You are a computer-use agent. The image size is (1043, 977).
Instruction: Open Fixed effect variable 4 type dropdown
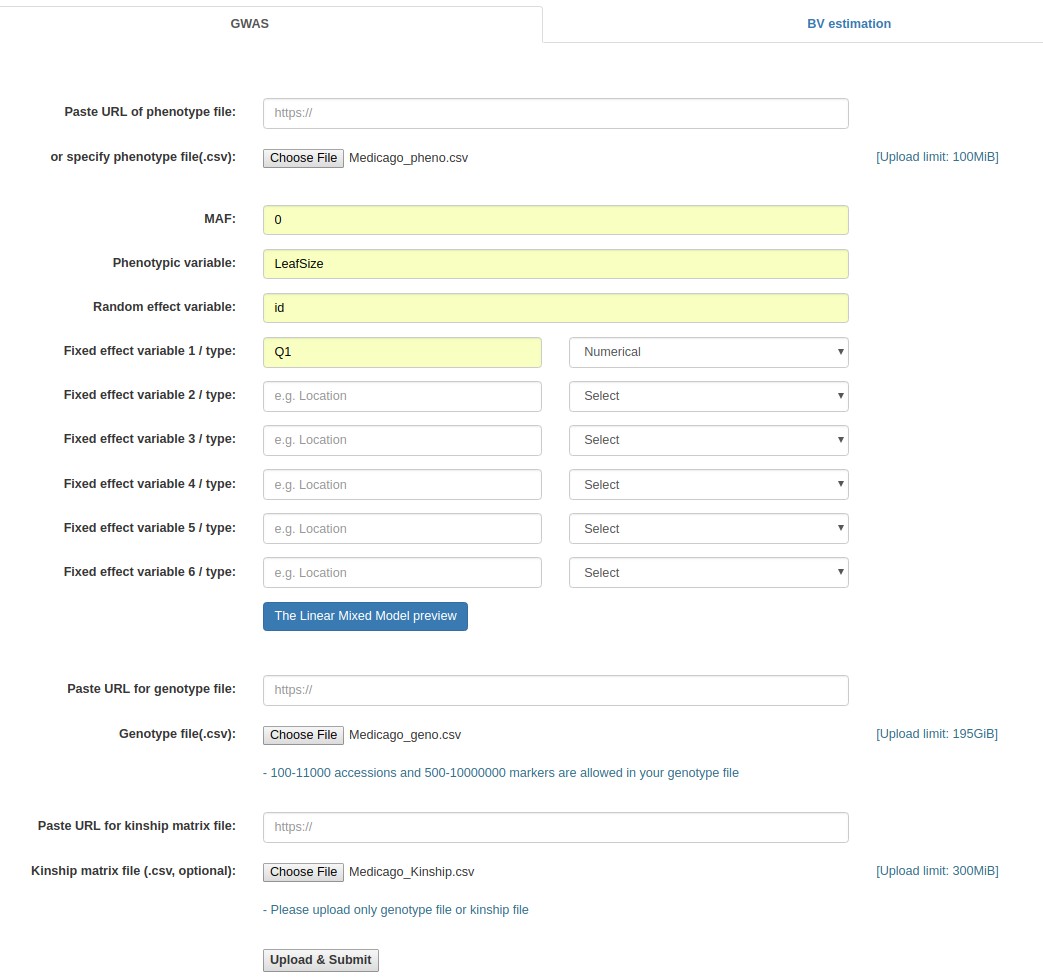point(708,484)
